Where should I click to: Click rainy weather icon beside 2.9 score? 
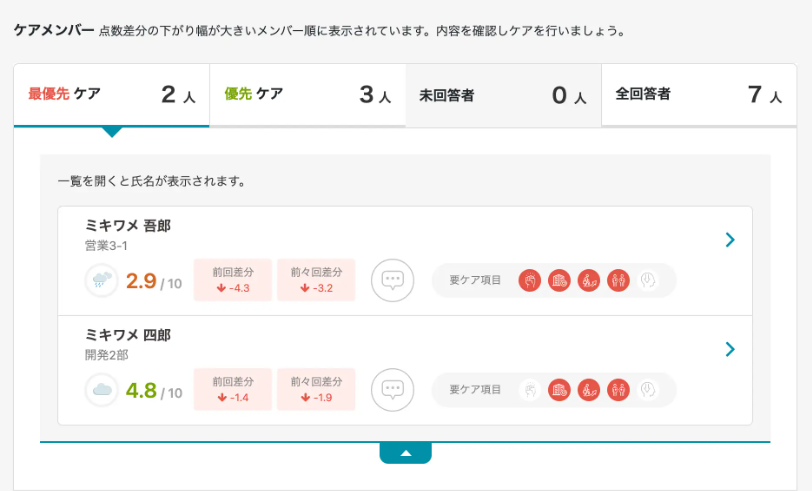tap(102, 281)
